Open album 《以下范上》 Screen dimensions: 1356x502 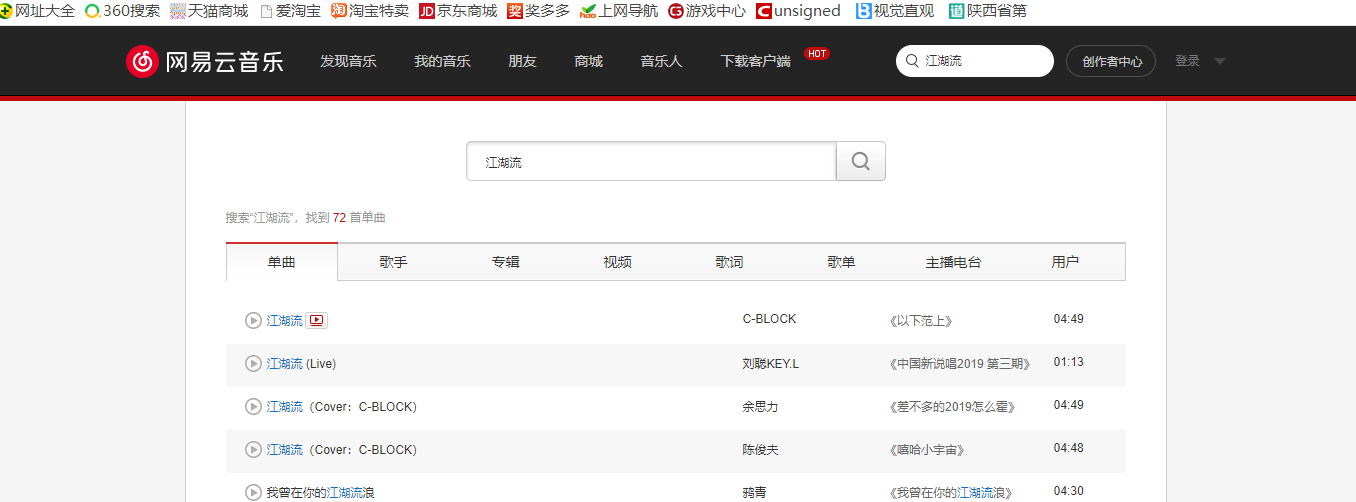921,320
